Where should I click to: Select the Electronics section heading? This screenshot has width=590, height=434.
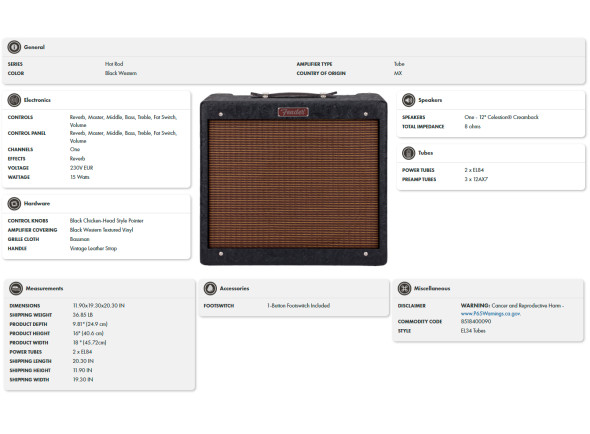(x=37, y=100)
